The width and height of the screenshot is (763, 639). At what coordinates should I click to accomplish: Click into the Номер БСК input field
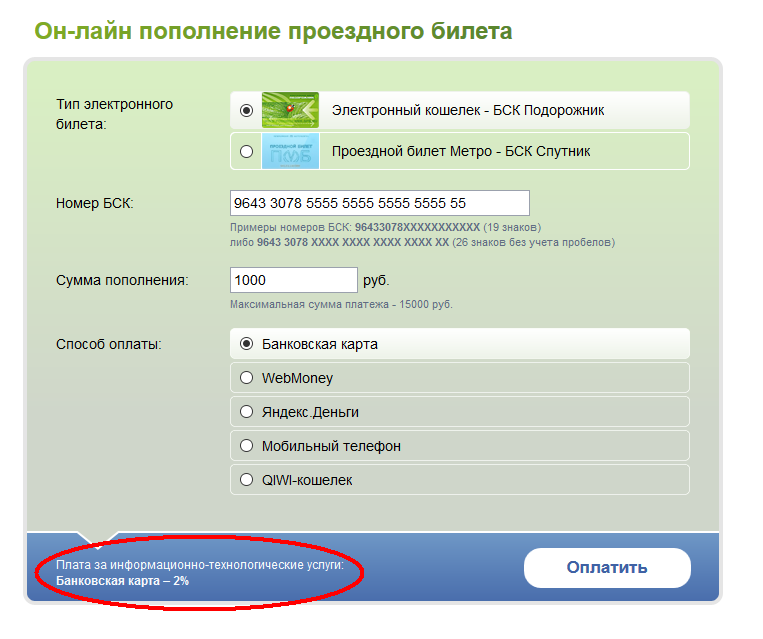point(379,203)
